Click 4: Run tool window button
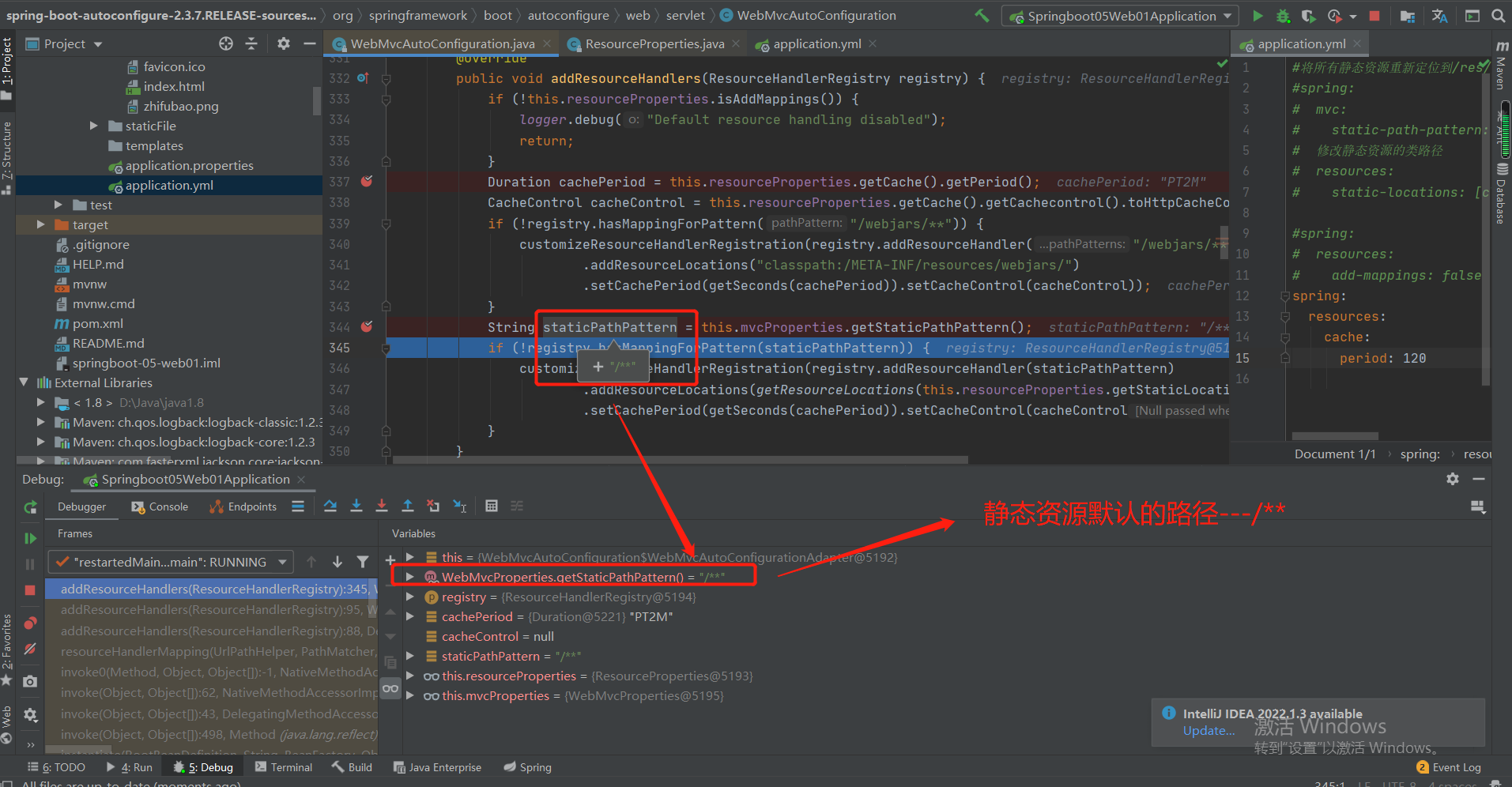This screenshot has width=1512, height=787. point(130,767)
